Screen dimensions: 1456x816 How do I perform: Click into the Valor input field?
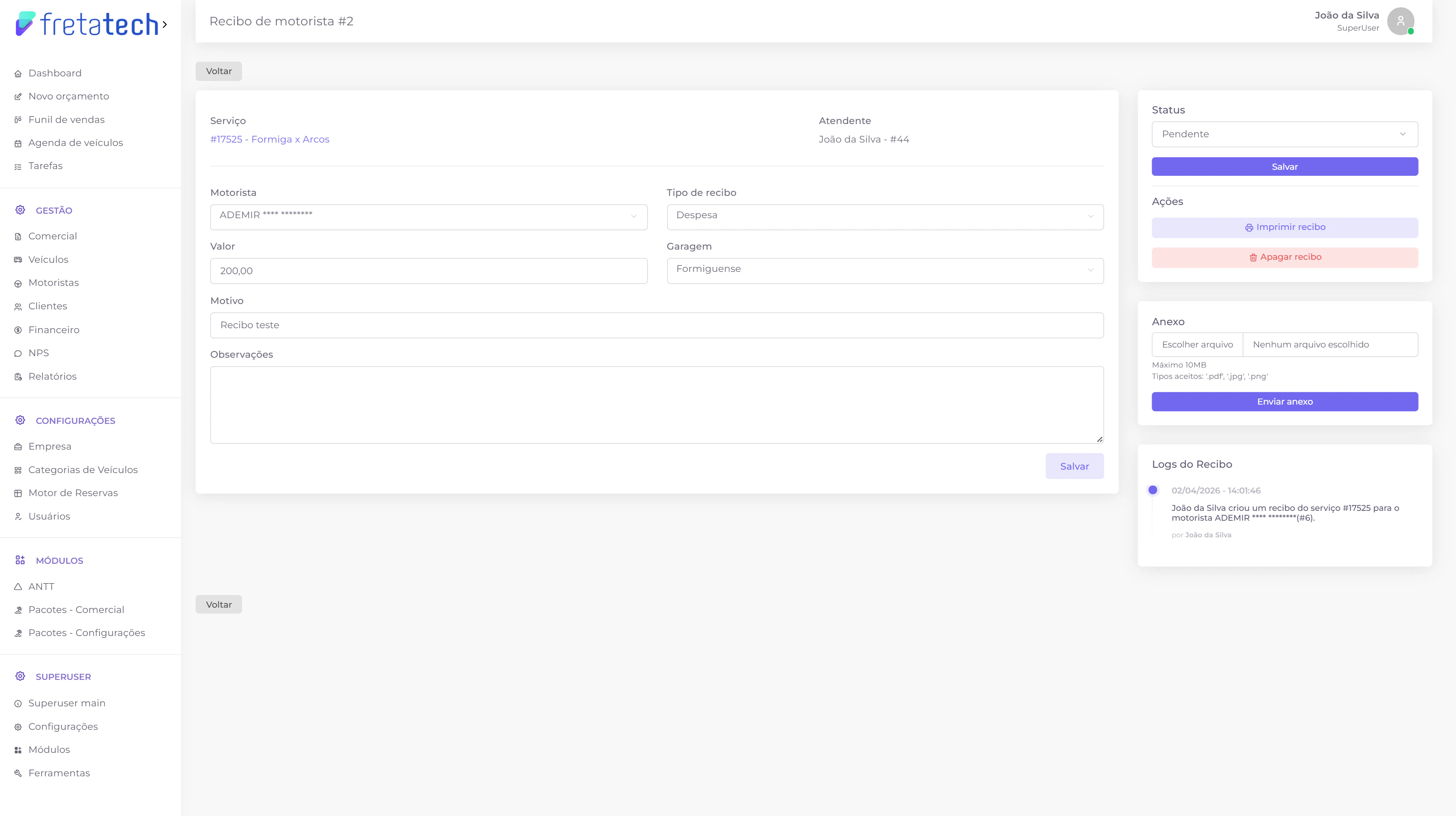pyautogui.click(x=428, y=271)
